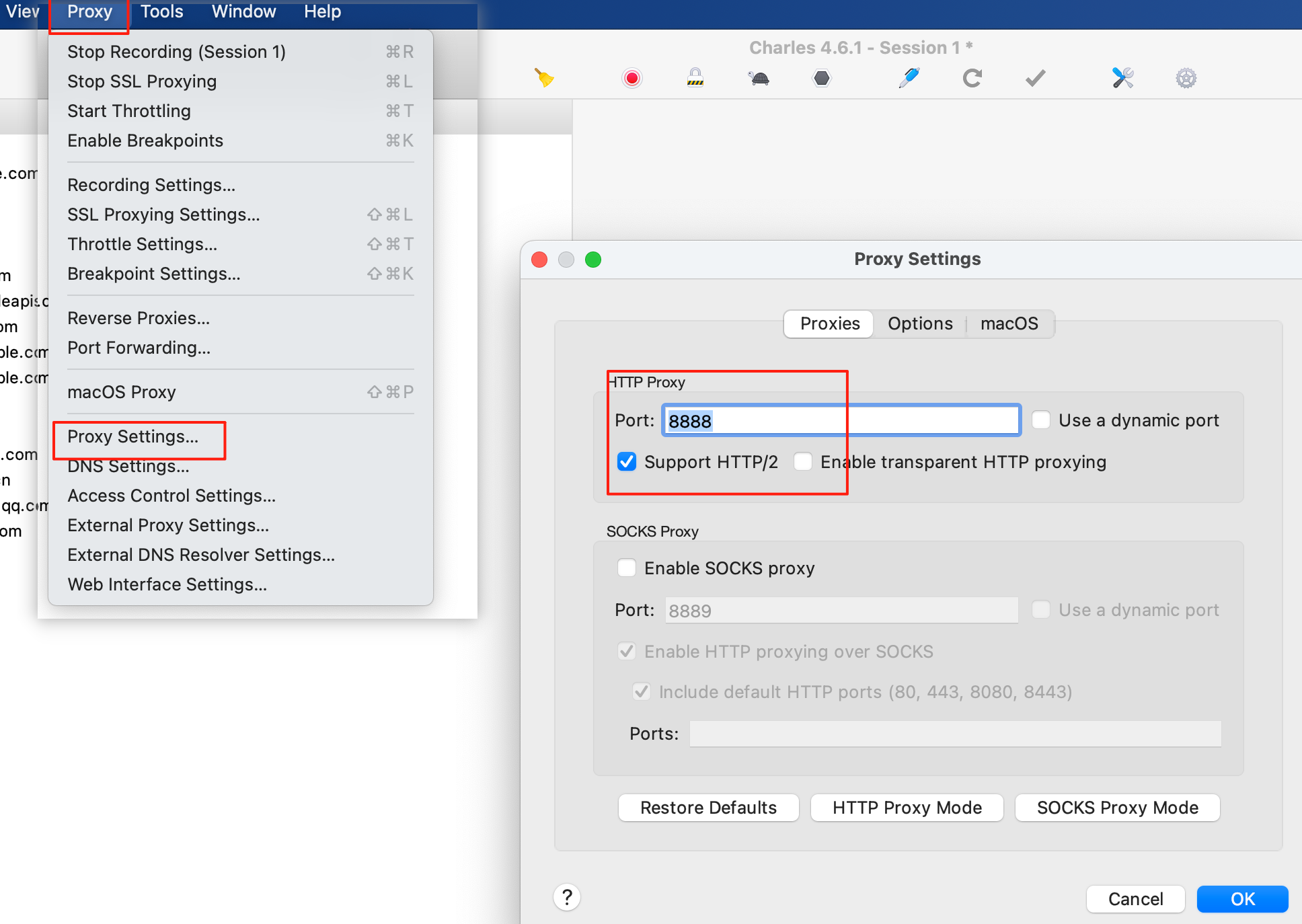
Task: Click the red record button icon
Action: [631, 78]
